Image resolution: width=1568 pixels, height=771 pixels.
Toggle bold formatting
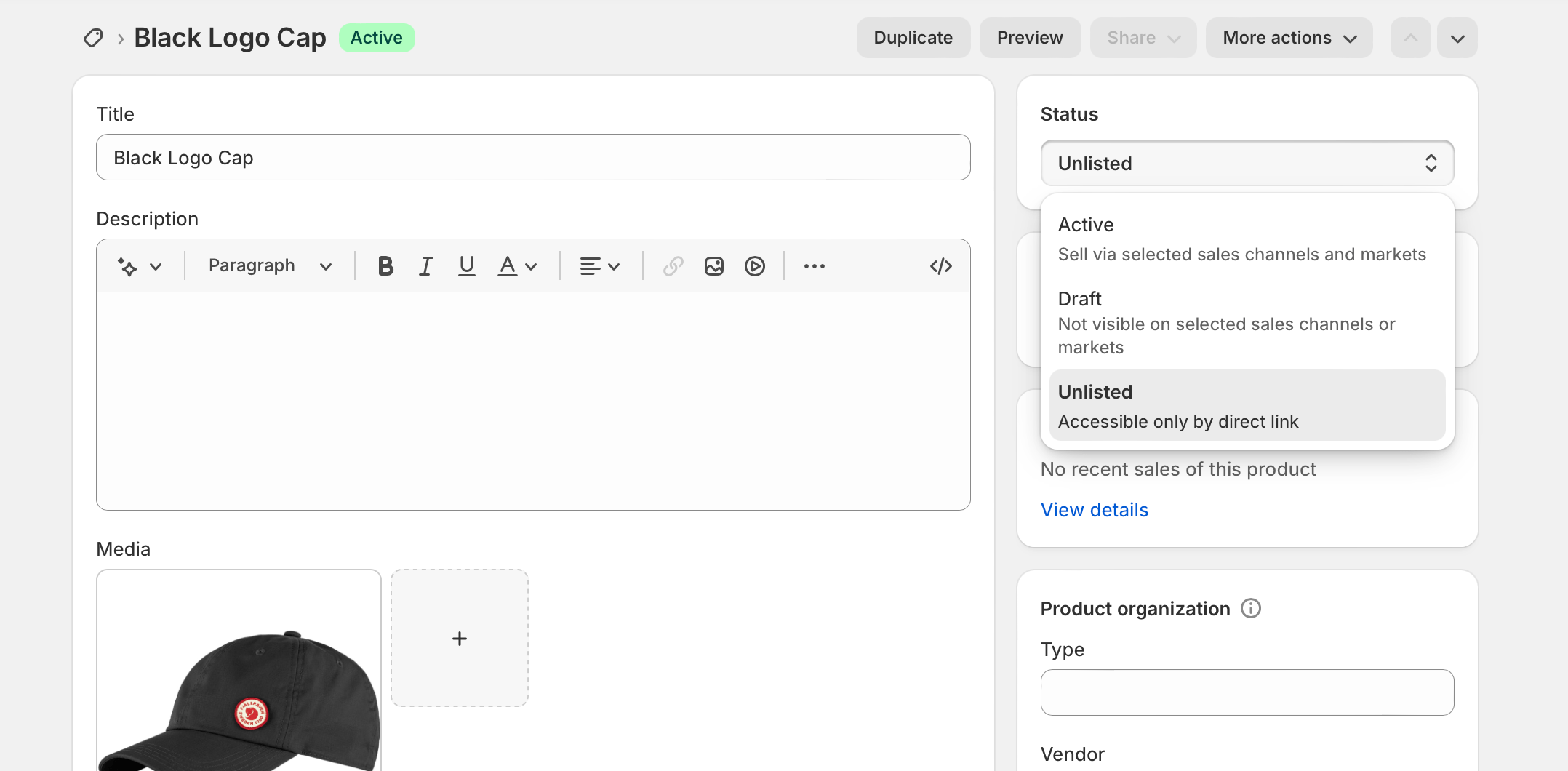click(385, 266)
